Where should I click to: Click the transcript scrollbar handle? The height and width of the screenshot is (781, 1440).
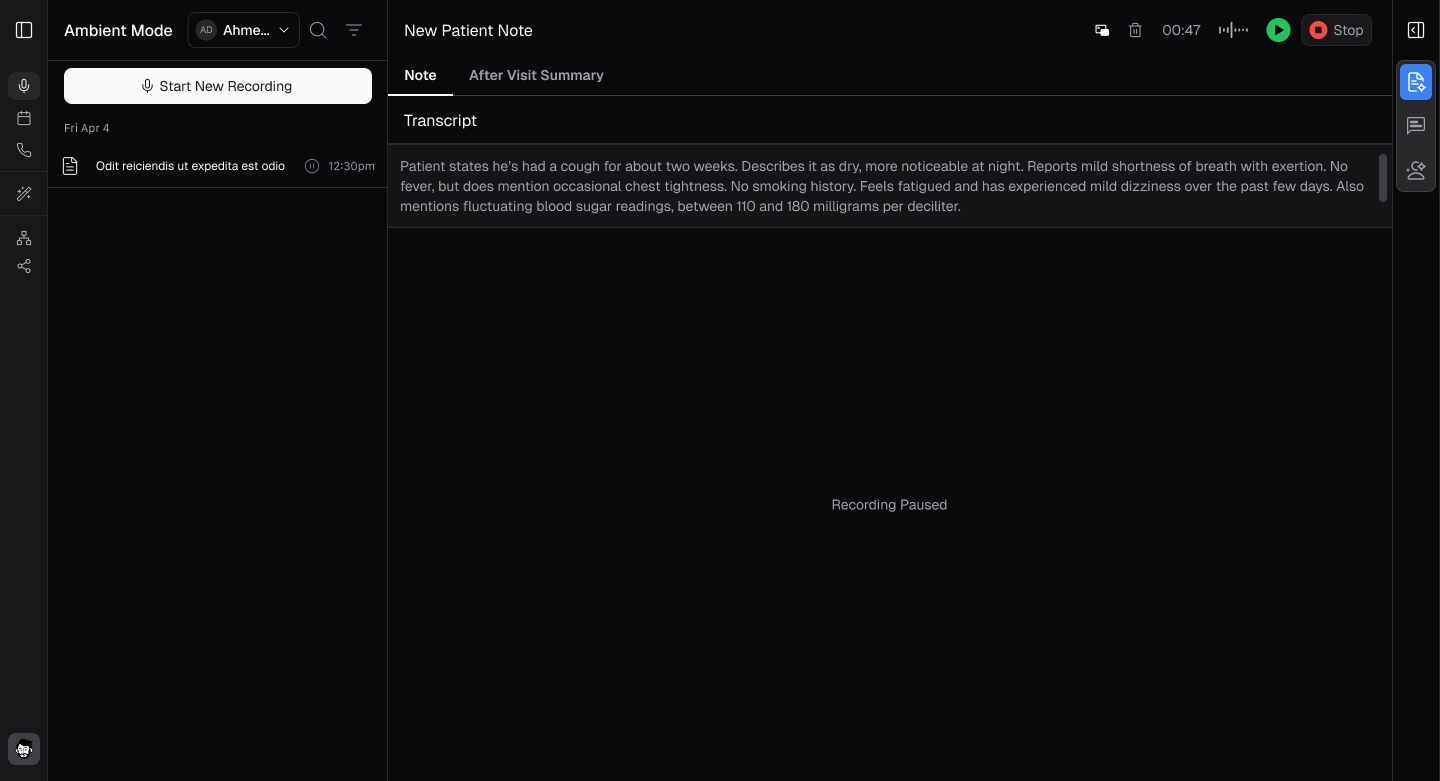pyautogui.click(x=1383, y=178)
